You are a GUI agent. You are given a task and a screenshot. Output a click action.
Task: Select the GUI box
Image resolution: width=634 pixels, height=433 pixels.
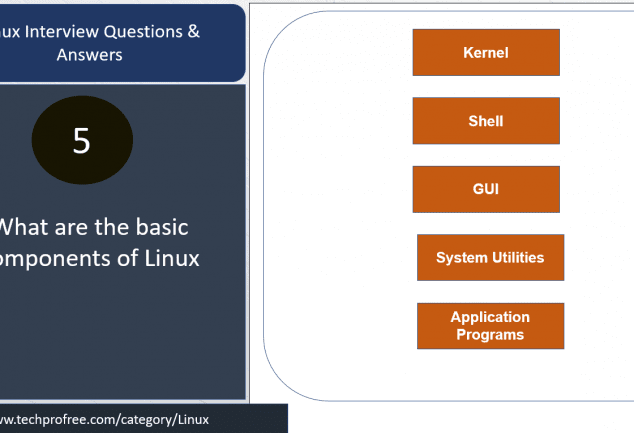pyautogui.click(x=486, y=189)
